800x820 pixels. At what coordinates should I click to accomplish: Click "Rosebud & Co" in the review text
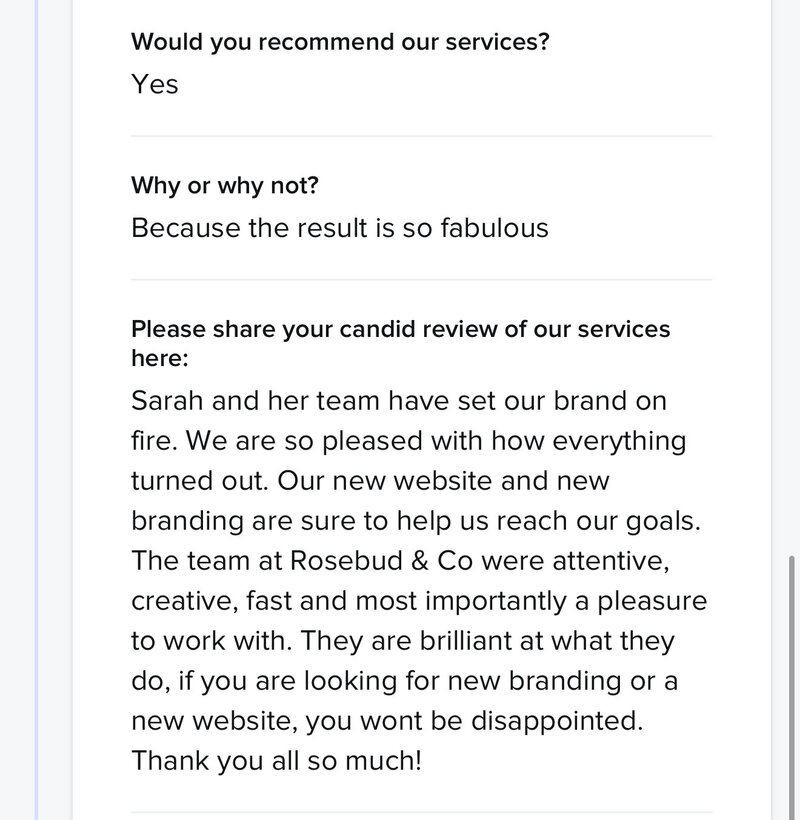381,561
